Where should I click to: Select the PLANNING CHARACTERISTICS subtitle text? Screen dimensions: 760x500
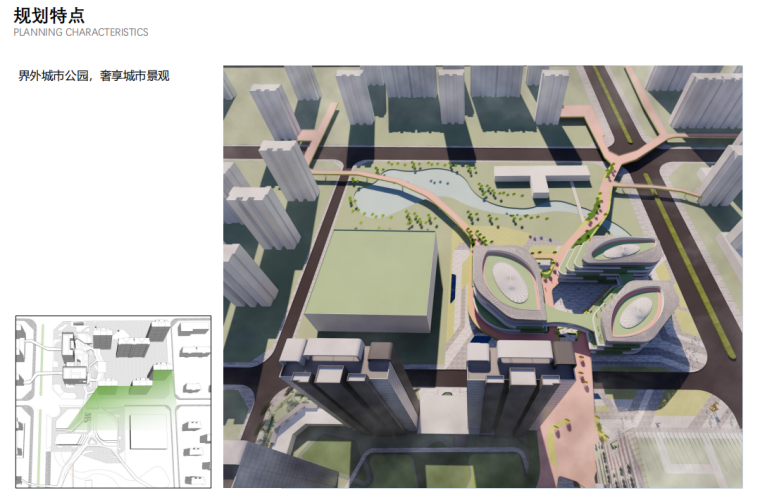pos(81,32)
